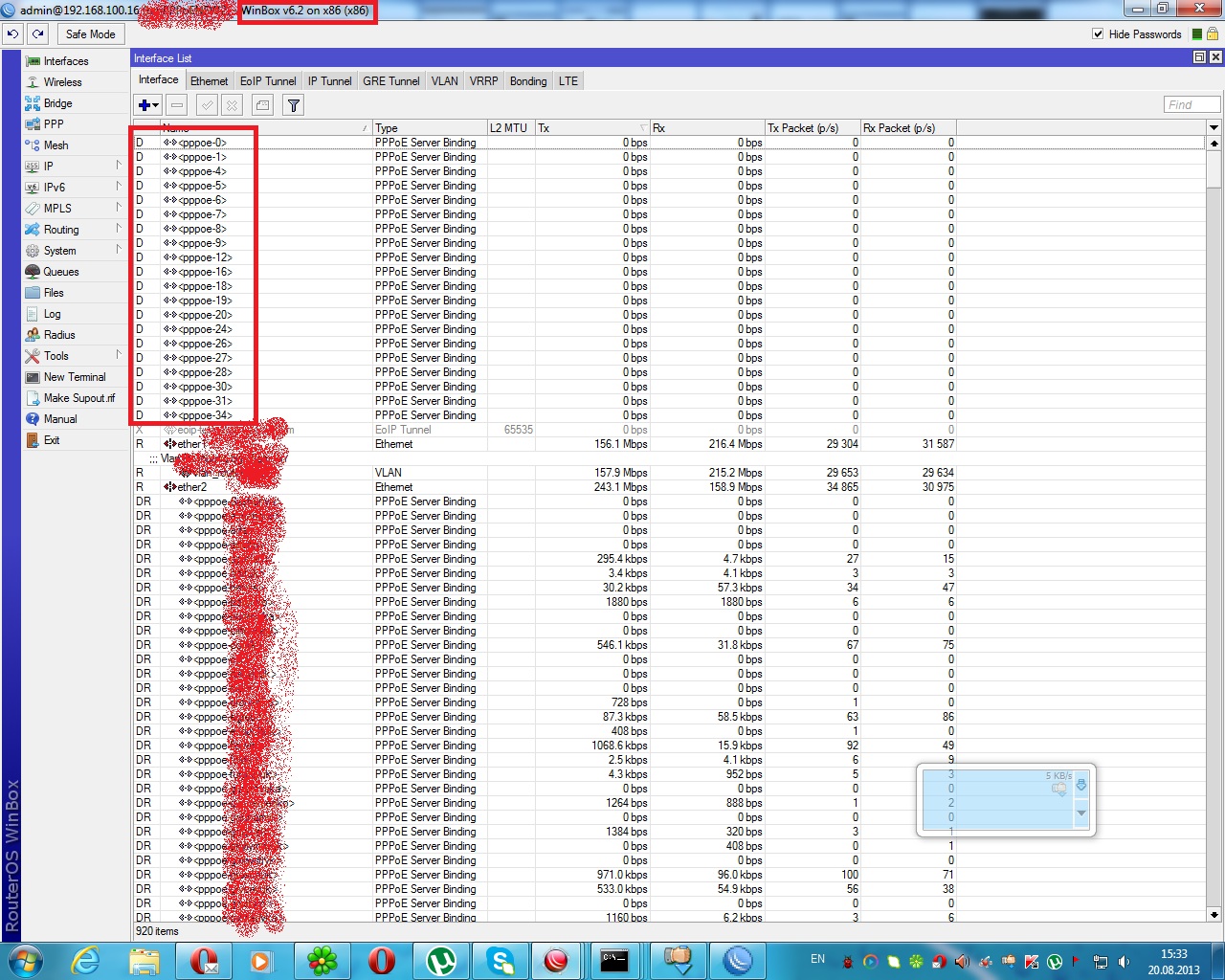Click the Make Supout.rif icon
The image size is (1225, 980).
pyautogui.click(x=33, y=398)
